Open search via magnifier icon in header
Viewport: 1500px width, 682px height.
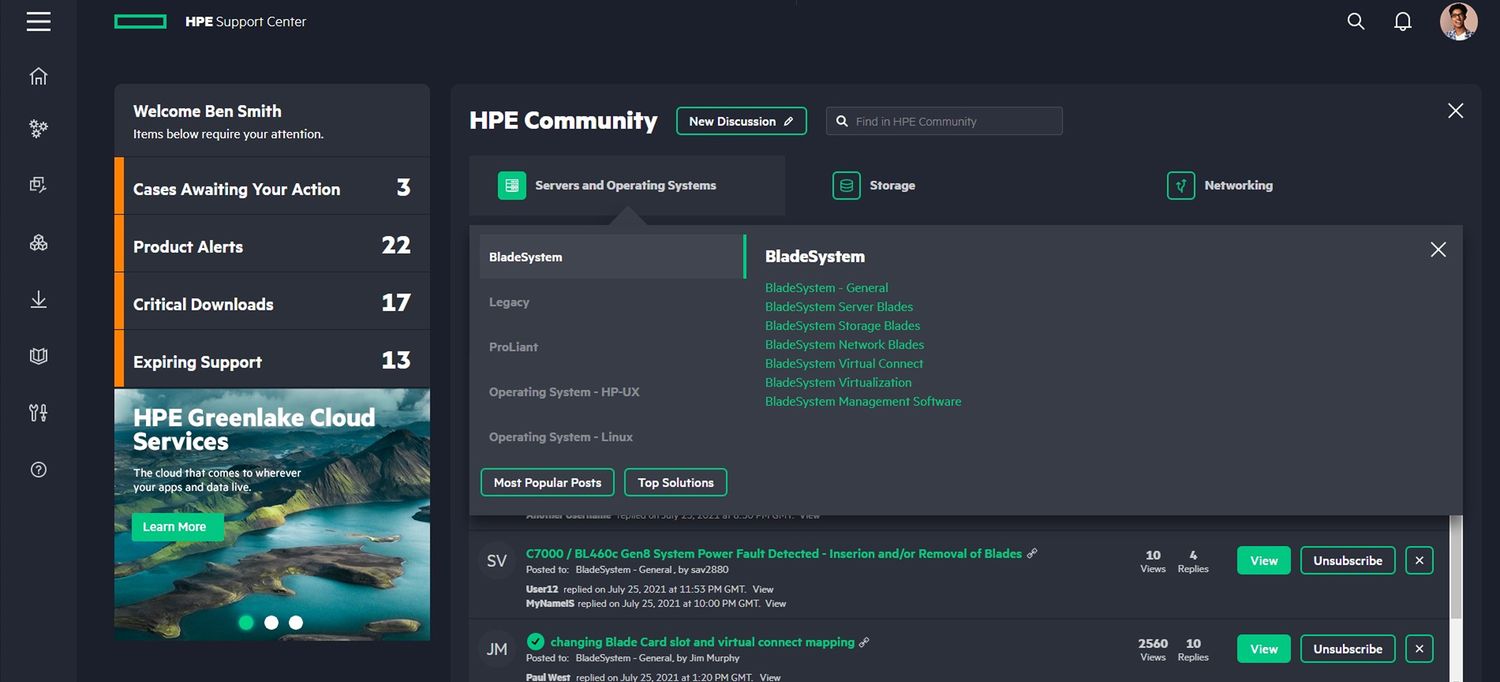1356,21
